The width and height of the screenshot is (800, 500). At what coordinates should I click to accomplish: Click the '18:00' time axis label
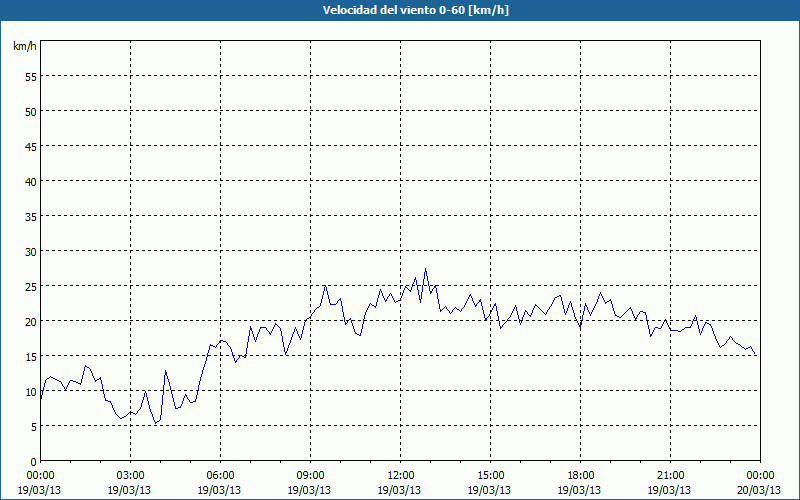click(x=581, y=476)
